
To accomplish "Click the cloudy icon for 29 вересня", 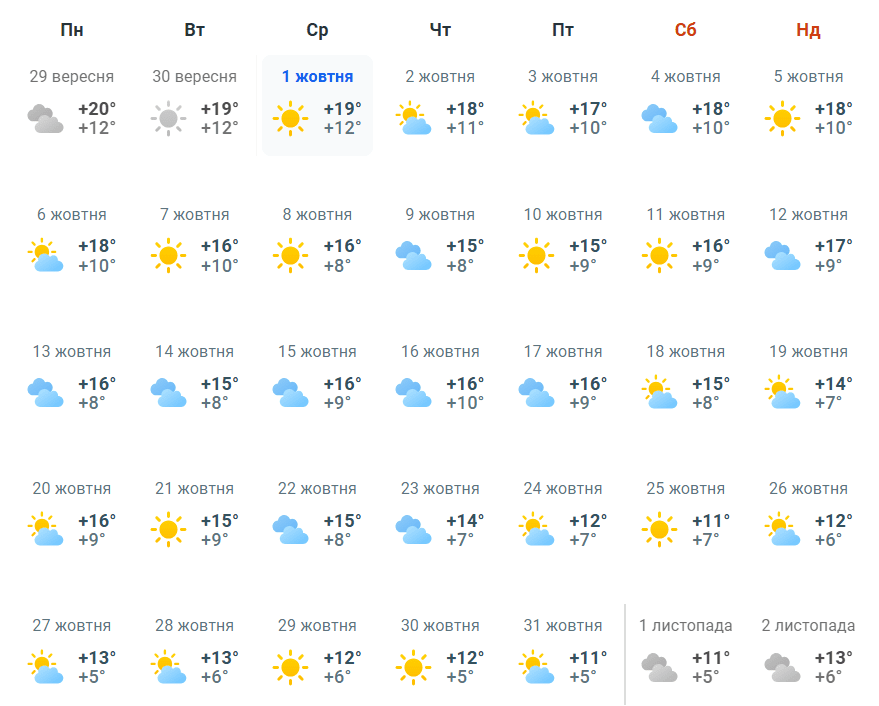I will [x=45, y=119].
